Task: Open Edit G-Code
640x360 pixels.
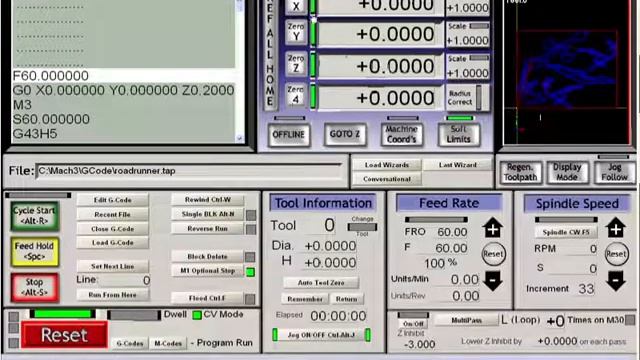Action: tap(112, 200)
